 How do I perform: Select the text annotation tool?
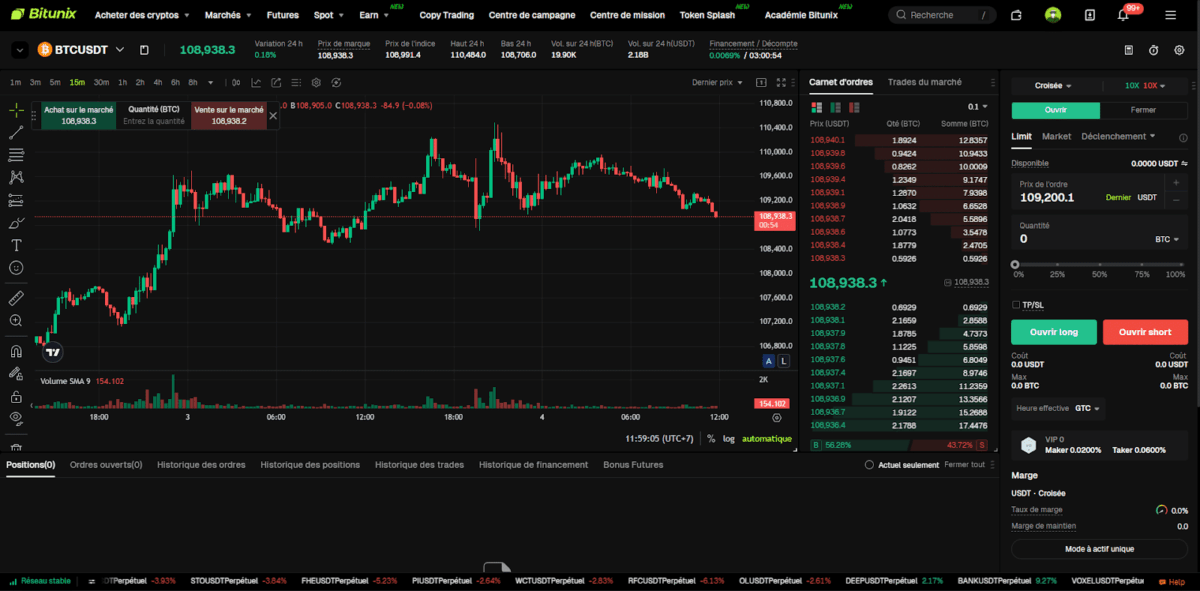(x=16, y=245)
